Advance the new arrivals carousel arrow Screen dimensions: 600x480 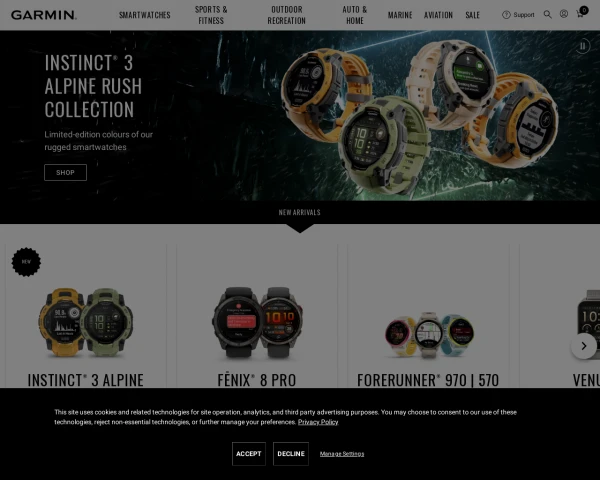click(x=584, y=346)
